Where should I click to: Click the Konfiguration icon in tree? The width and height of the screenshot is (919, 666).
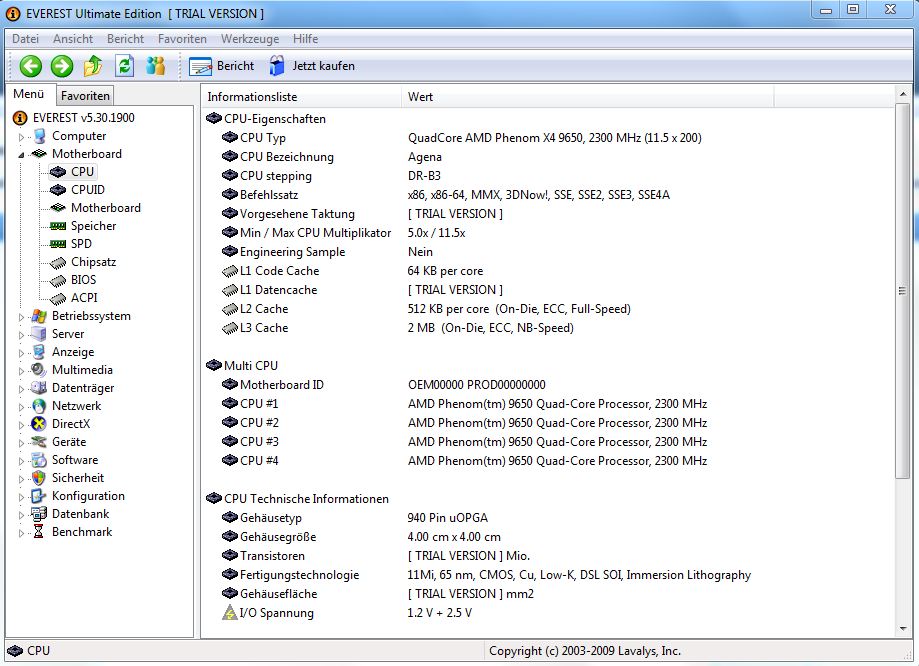point(39,496)
